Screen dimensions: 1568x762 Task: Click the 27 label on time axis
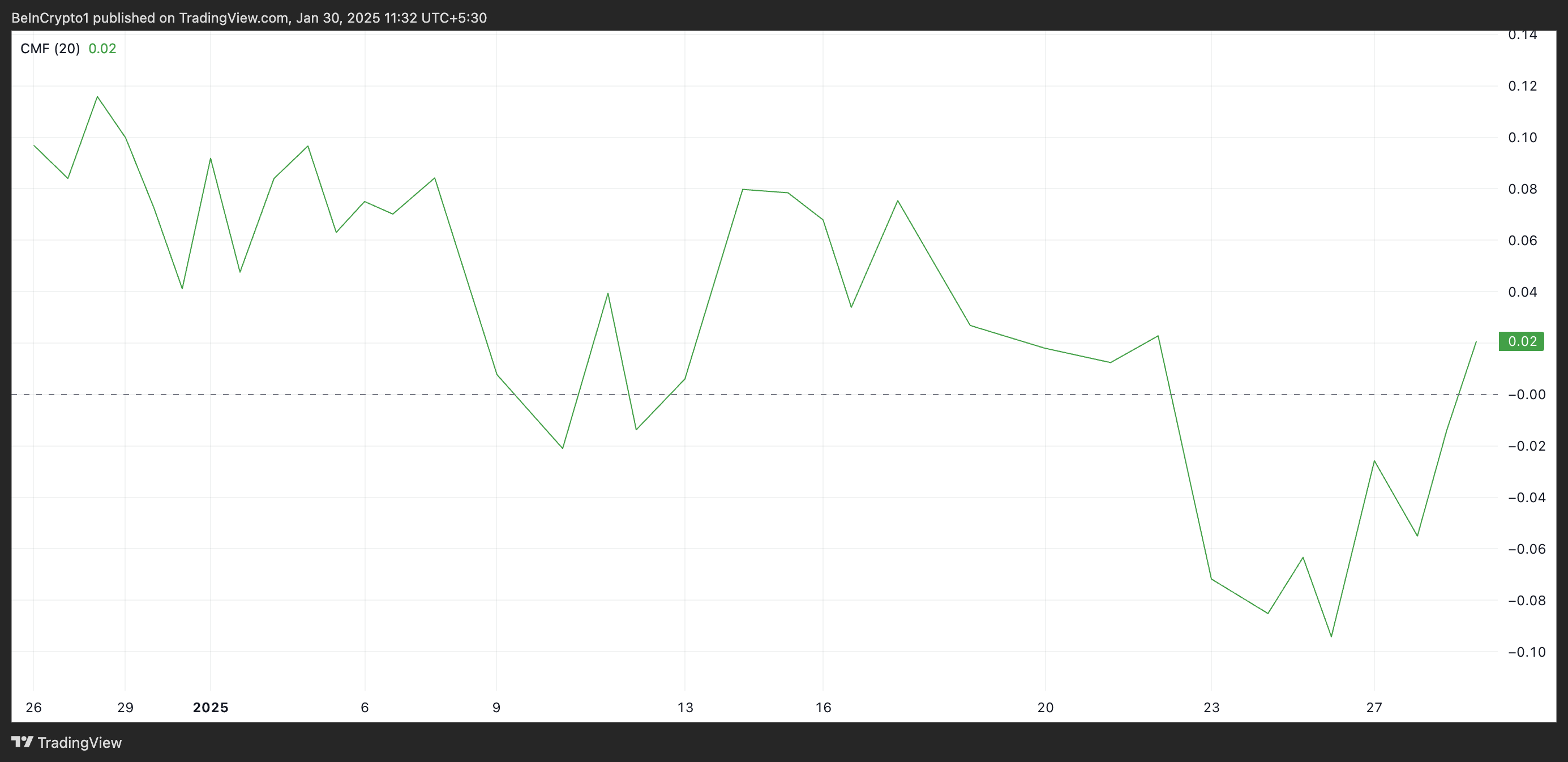tap(1374, 707)
